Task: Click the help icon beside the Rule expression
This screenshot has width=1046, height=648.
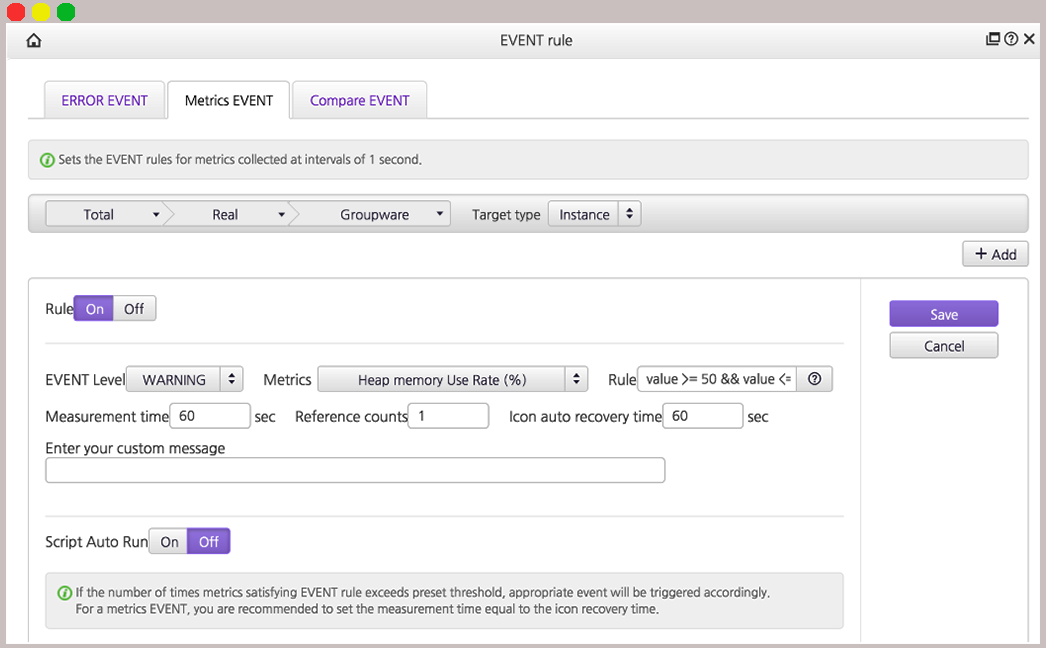Action: click(x=814, y=380)
